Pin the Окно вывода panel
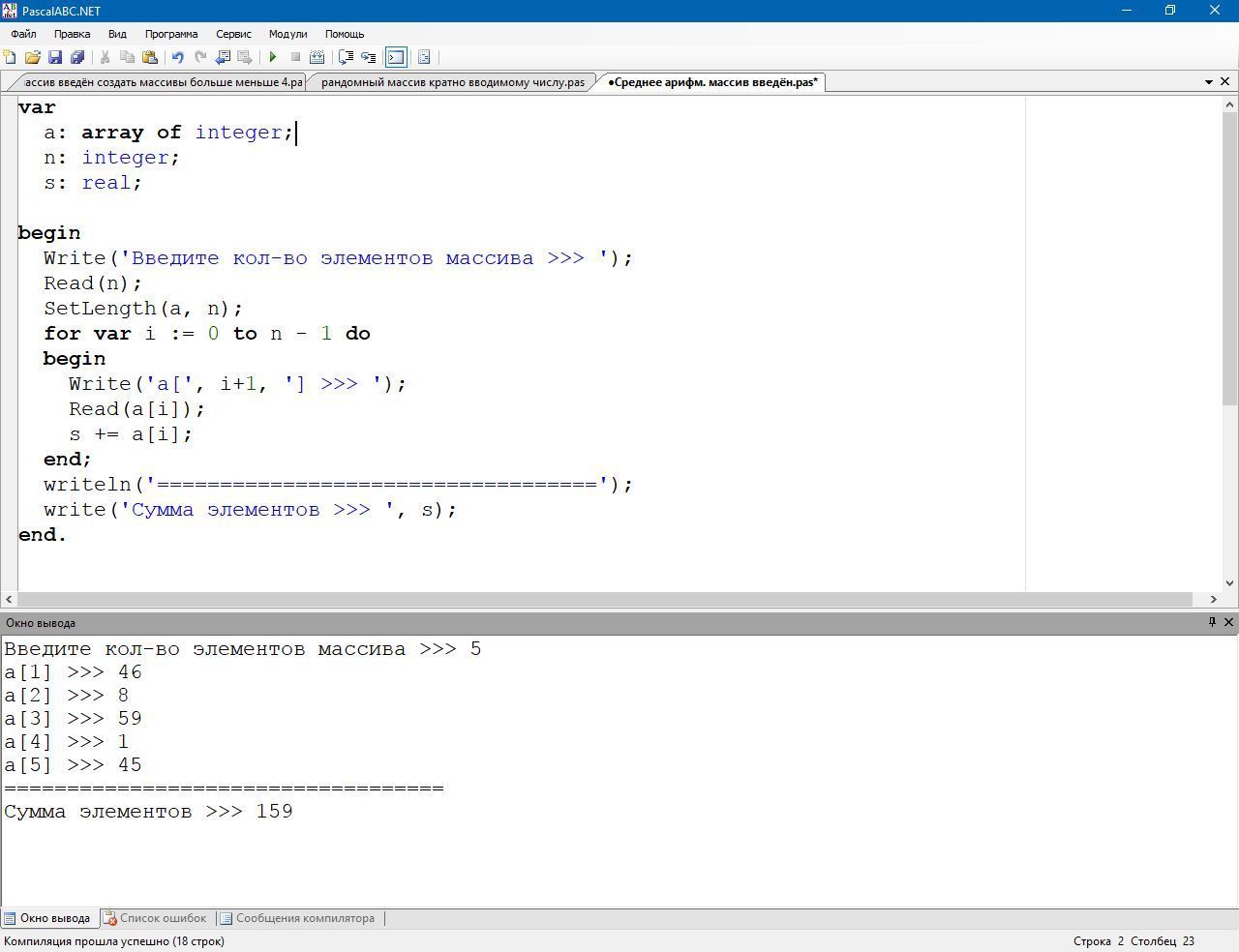Viewport: 1239px width, 952px height. (x=1212, y=622)
